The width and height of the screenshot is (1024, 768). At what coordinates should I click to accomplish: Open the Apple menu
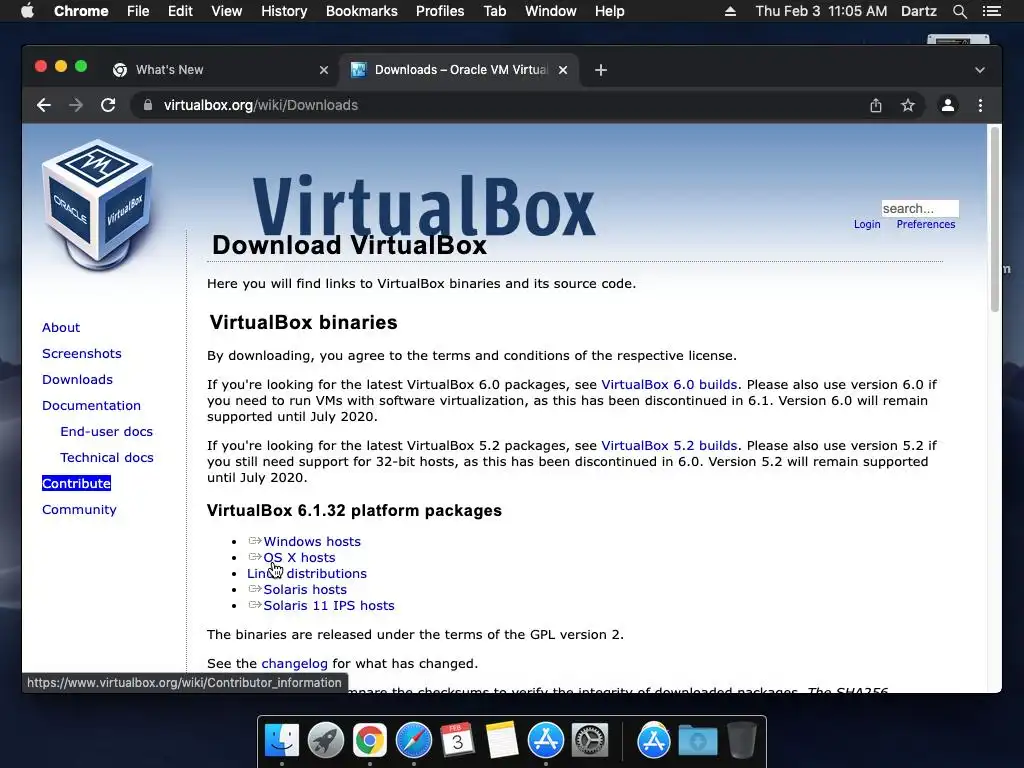(x=27, y=11)
